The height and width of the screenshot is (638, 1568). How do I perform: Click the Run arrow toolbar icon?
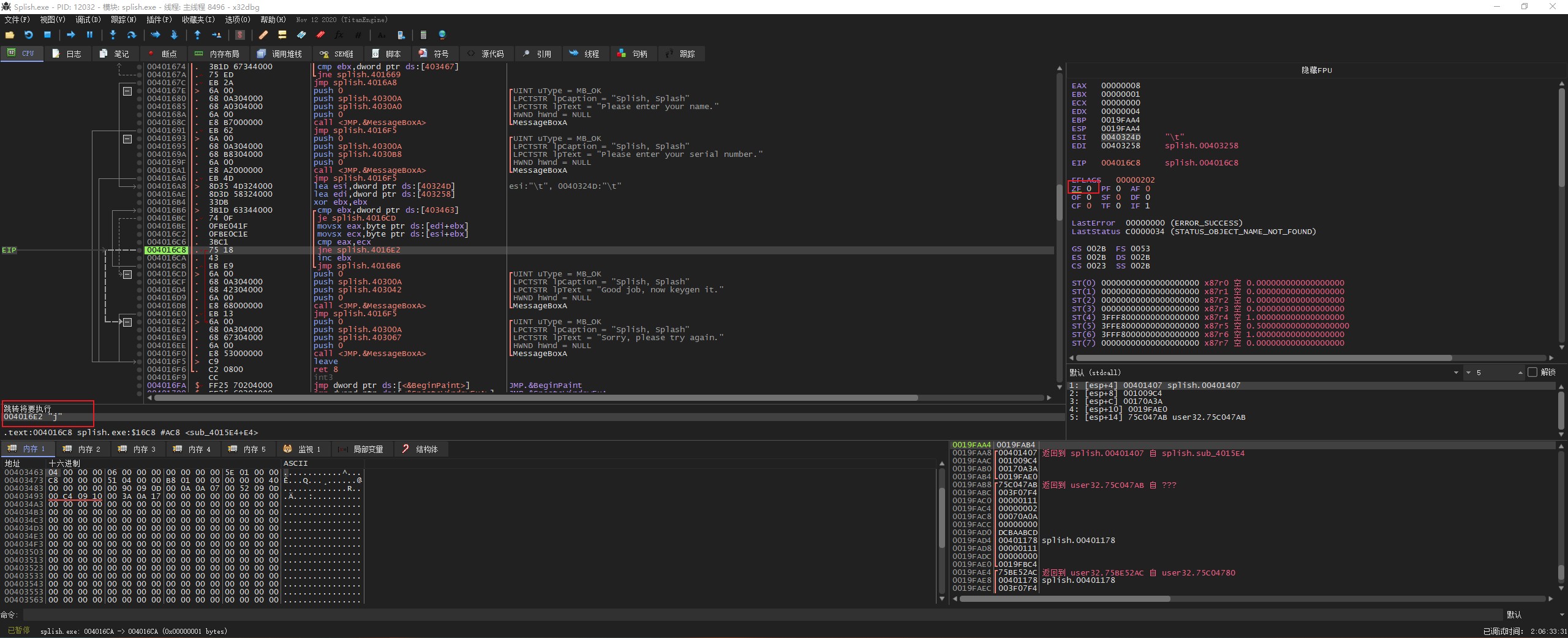click(70, 35)
